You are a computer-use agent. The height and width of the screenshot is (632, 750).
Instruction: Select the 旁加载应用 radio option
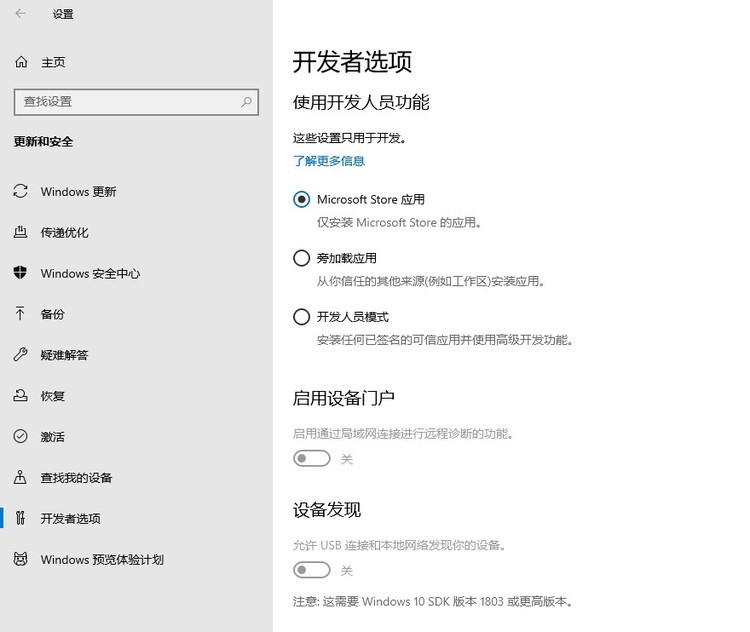tap(302, 258)
